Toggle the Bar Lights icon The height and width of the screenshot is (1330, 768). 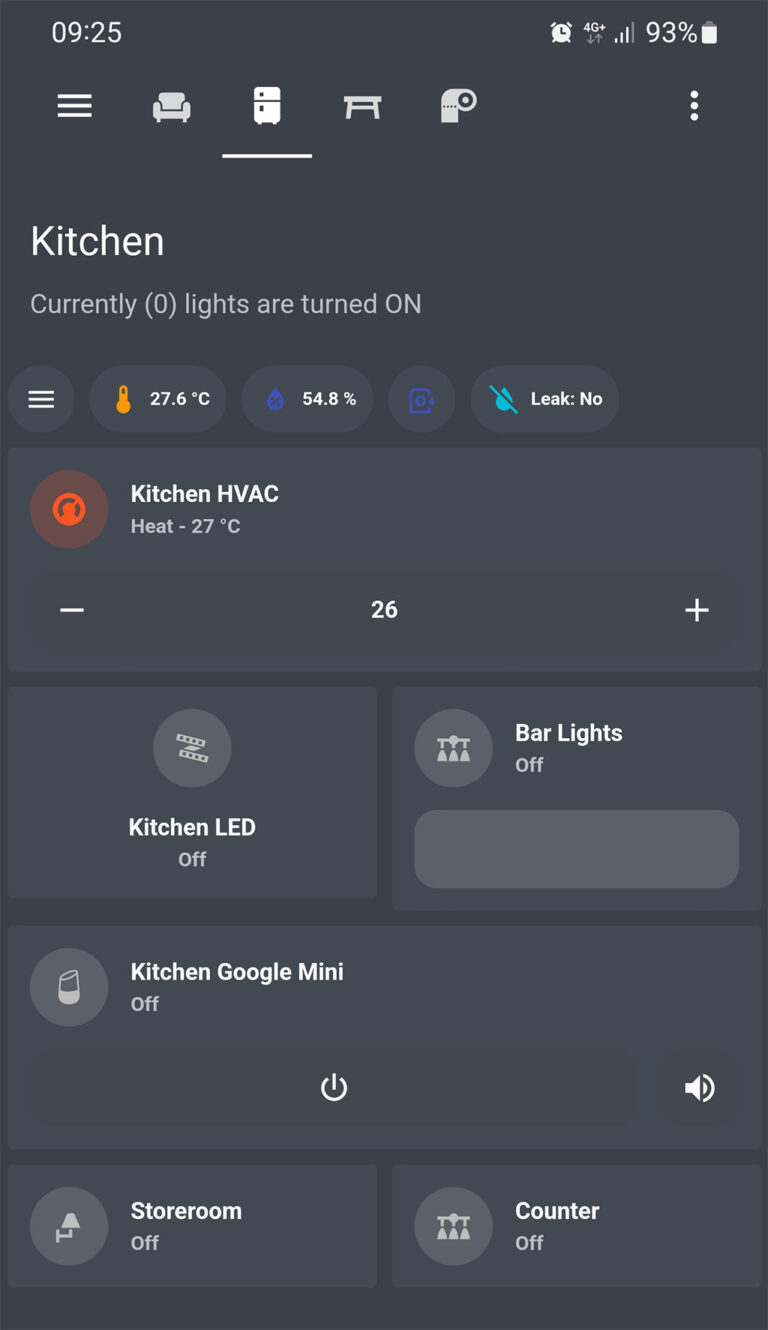click(453, 748)
